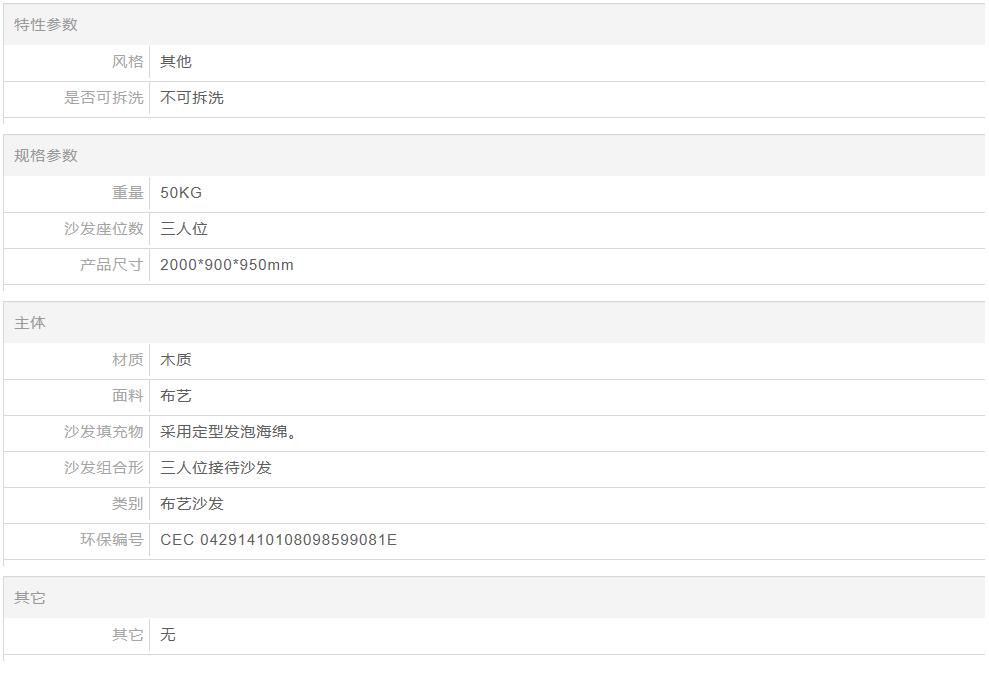Select the 是否可拆洗 row label
This screenshot has height=679, width=989.
coord(104,98)
